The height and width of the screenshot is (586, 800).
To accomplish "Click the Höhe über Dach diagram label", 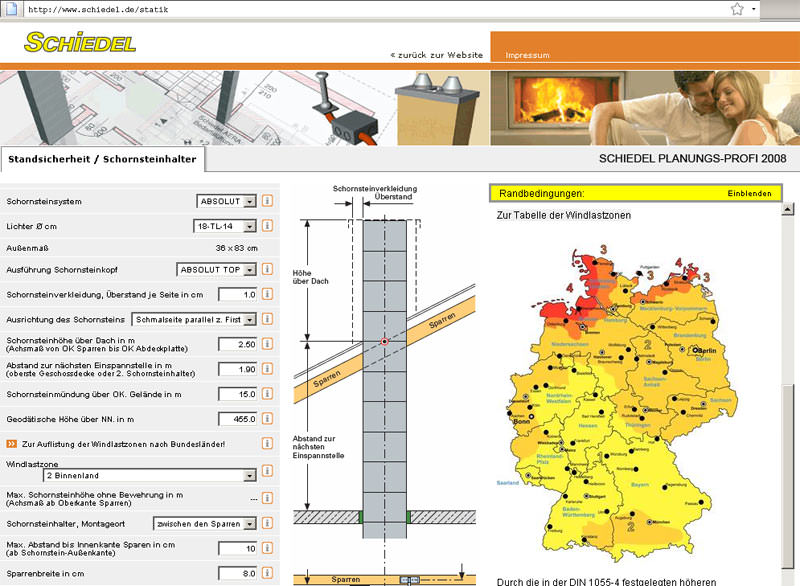I will (x=311, y=277).
